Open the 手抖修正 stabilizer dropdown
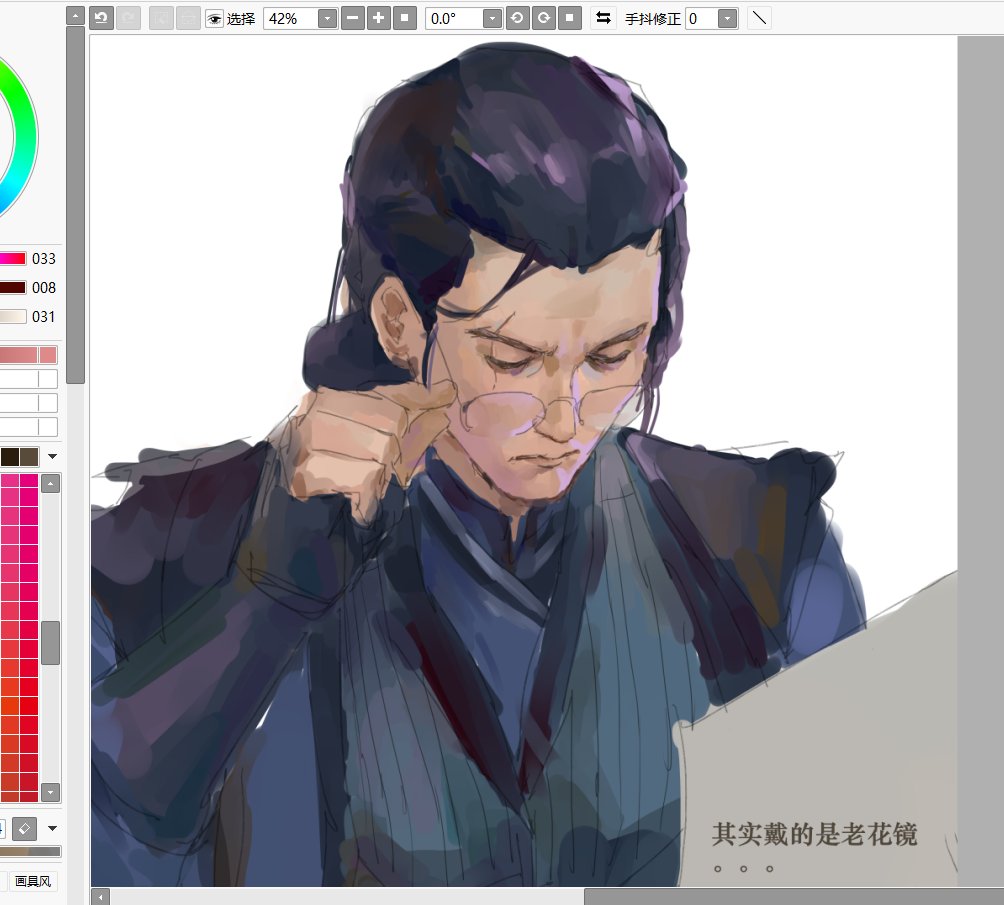The width and height of the screenshot is (1004, 905). (x=727, y=19)
